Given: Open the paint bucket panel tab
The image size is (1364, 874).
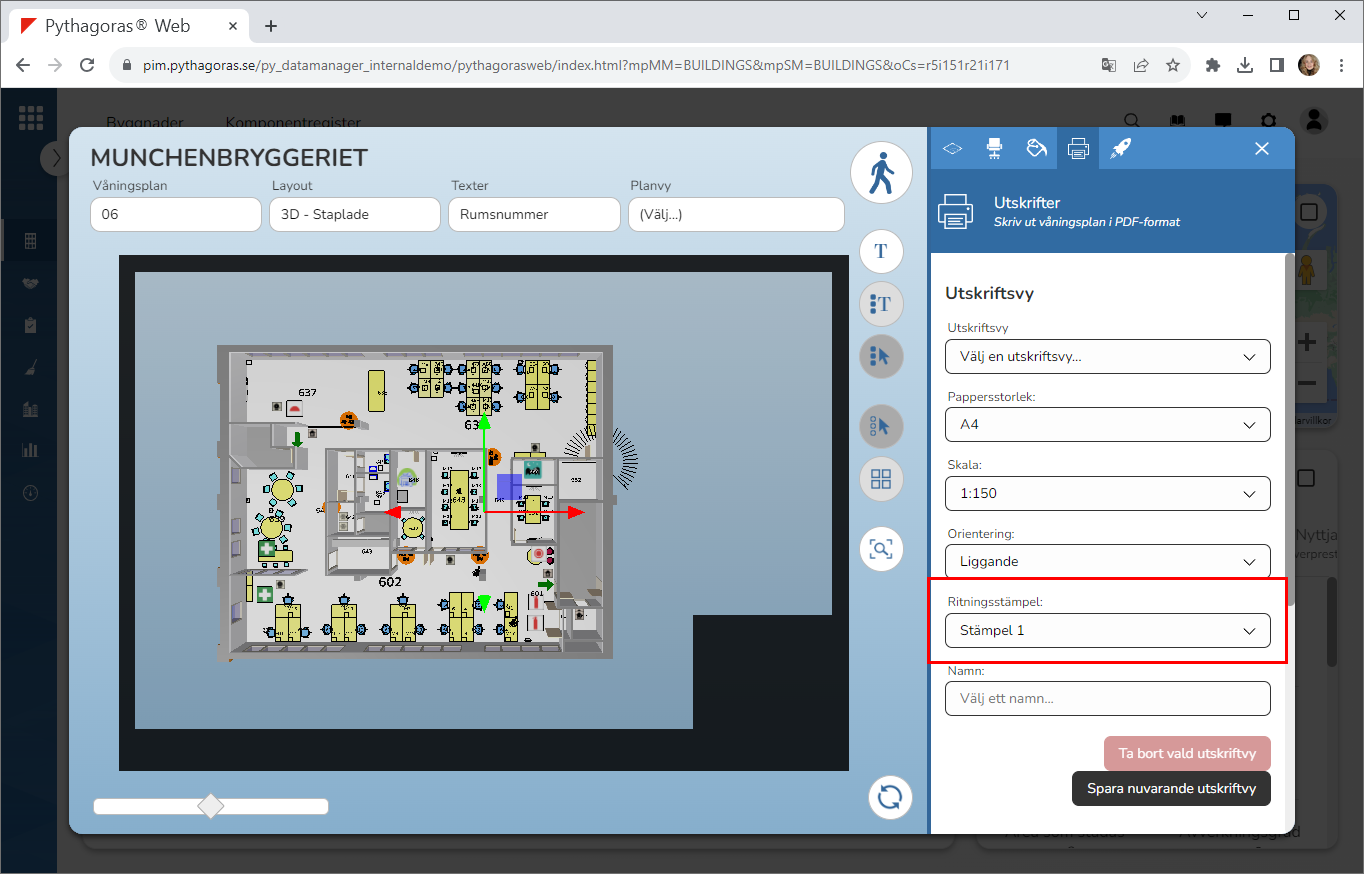Looking at the screenshot, I should pos(1036,148).
